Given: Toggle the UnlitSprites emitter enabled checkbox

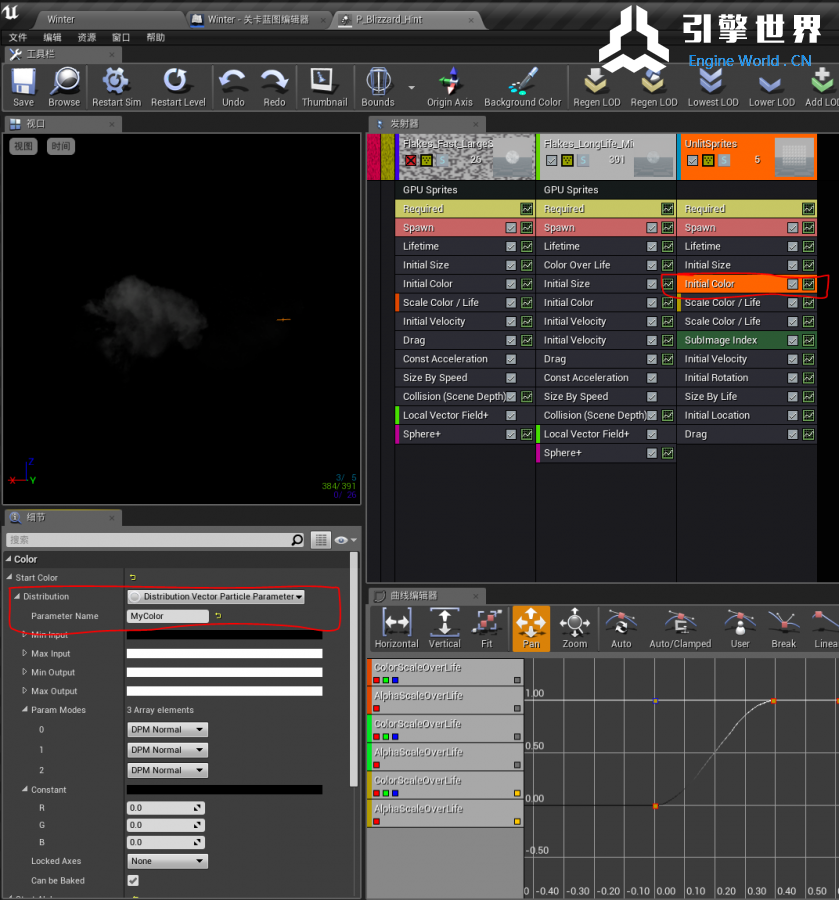Looking at the screenshot, I should pyautogui.click(x=693, y=160).
